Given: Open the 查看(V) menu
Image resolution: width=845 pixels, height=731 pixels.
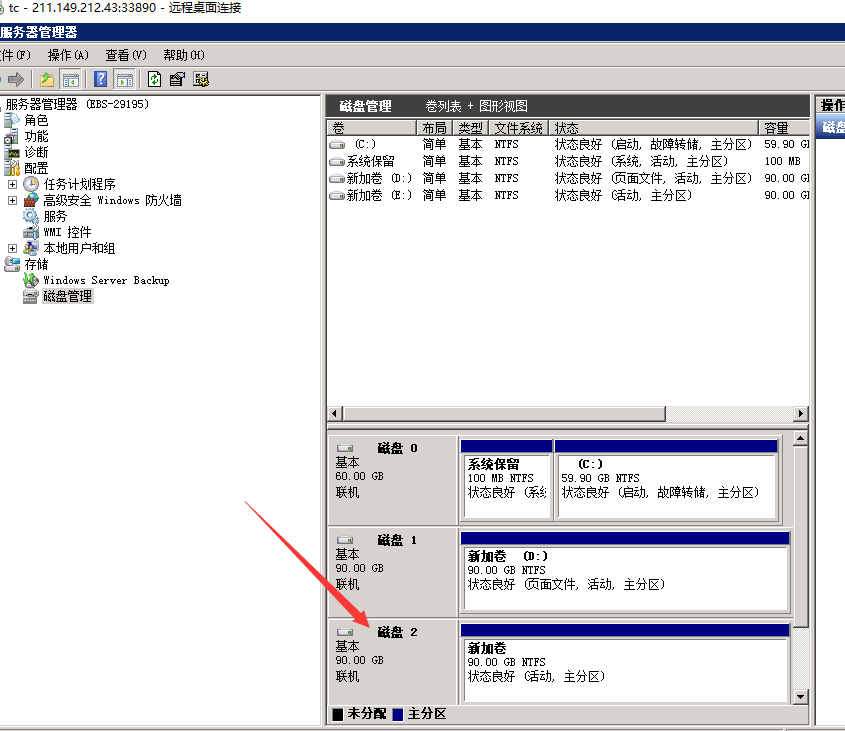Looking at the screenshot, I should tap(126, 55).
